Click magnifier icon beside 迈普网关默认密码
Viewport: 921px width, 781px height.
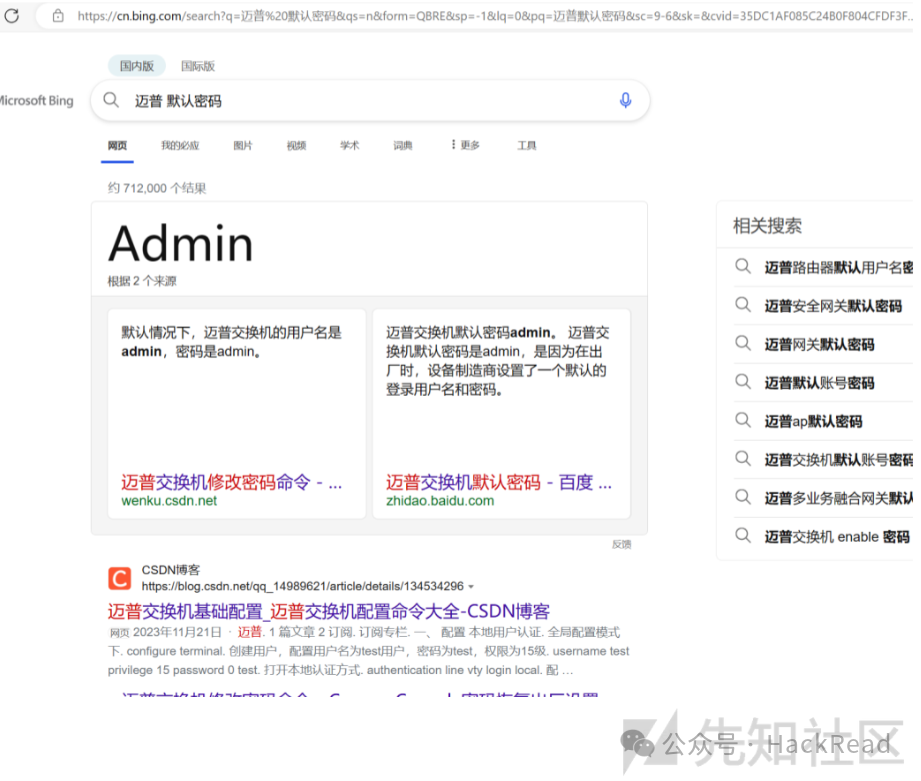coord(743,344)
